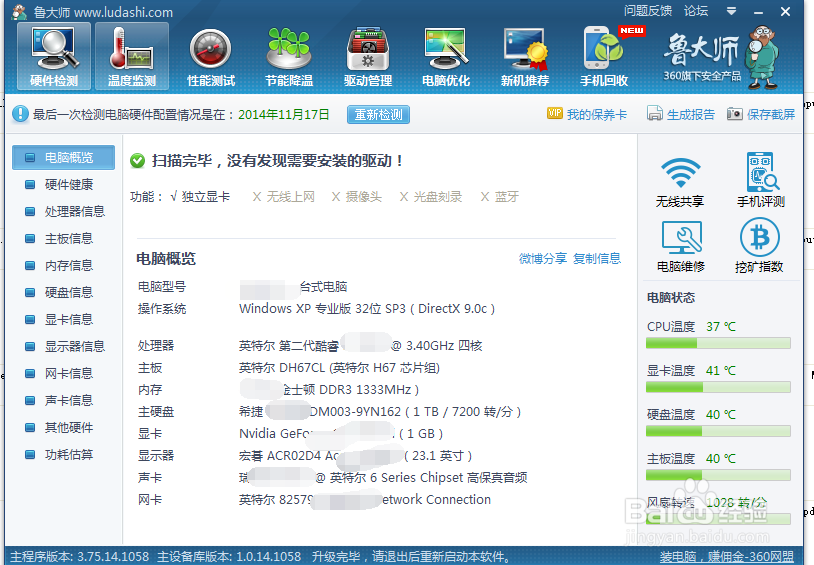814x565 pixels.
Task: Click the 主程序版本 3.75.14.1058 status text
Action: [80, 557]
